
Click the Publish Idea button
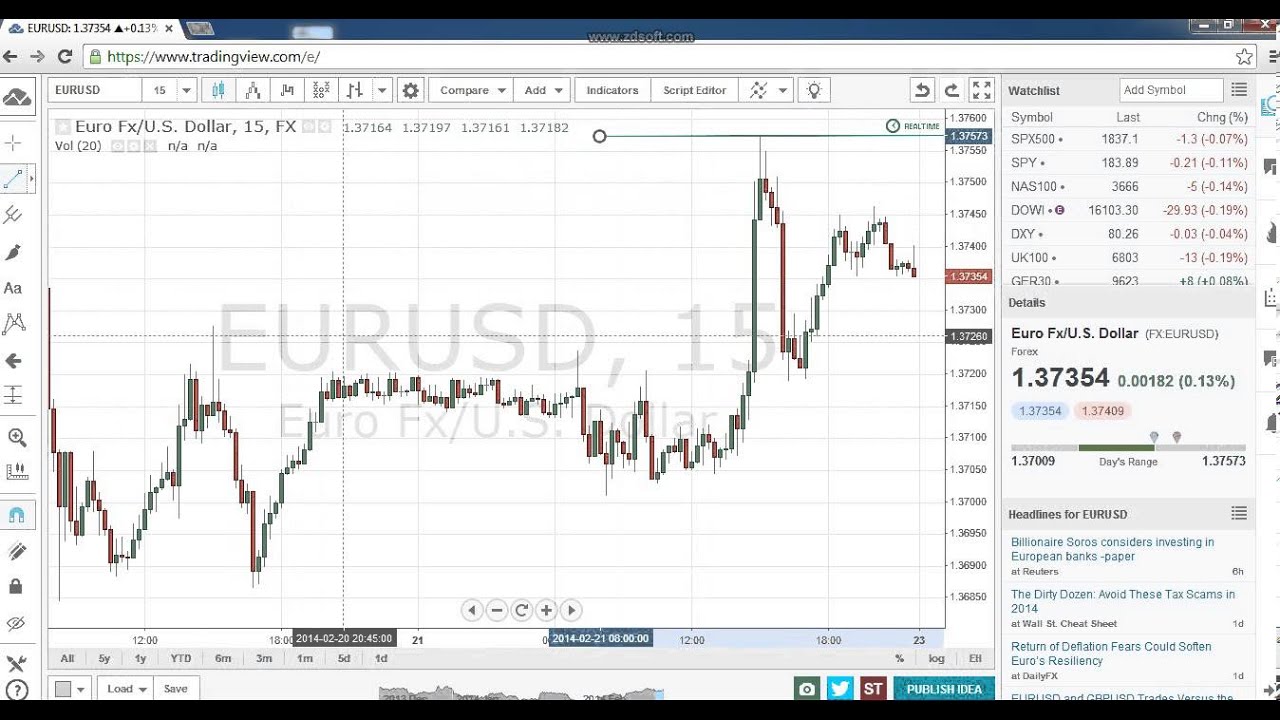coord(944,689)
